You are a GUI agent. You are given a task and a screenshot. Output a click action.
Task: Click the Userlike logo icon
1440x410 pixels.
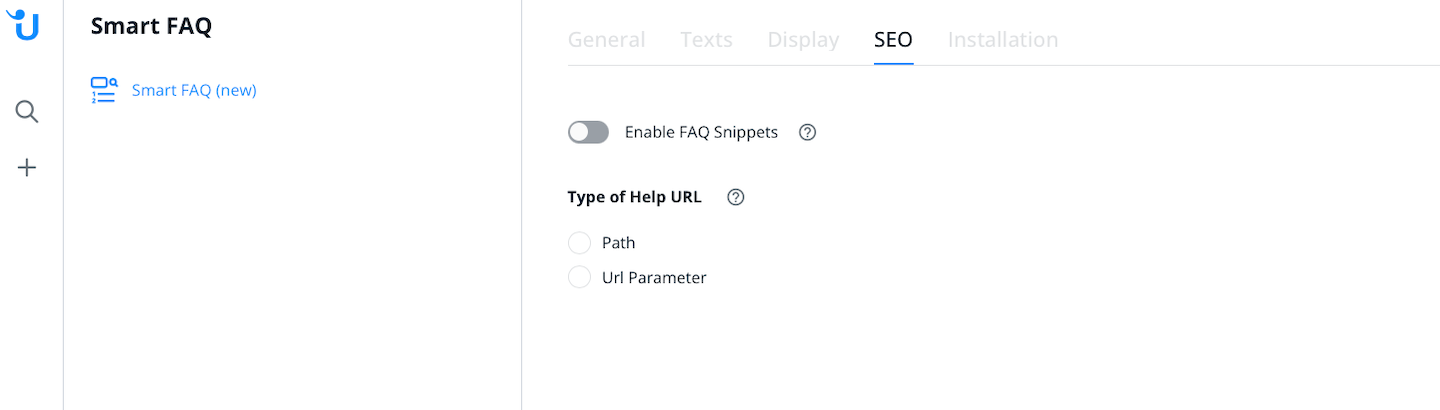coord(24,25)
